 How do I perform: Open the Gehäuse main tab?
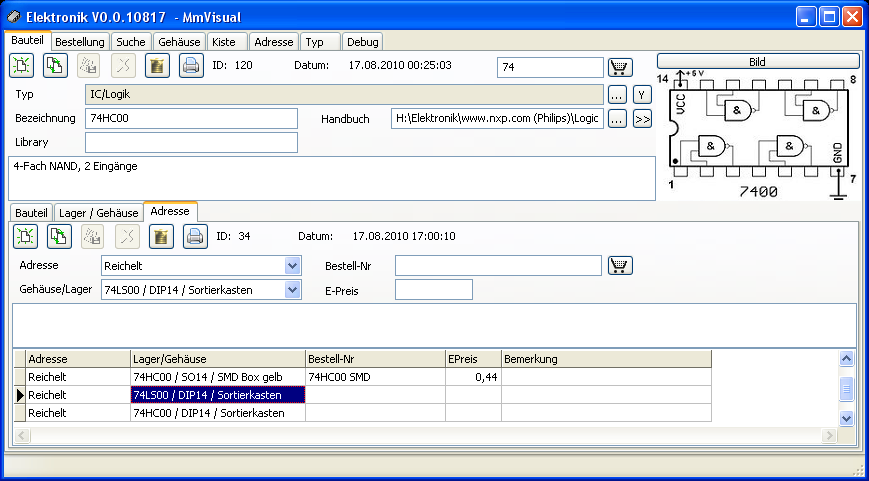click(179, 42)
